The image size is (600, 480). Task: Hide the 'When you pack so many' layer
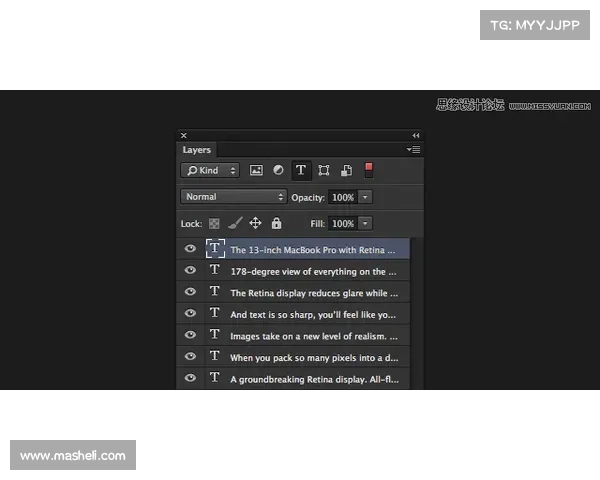click(x=190, y=356)
